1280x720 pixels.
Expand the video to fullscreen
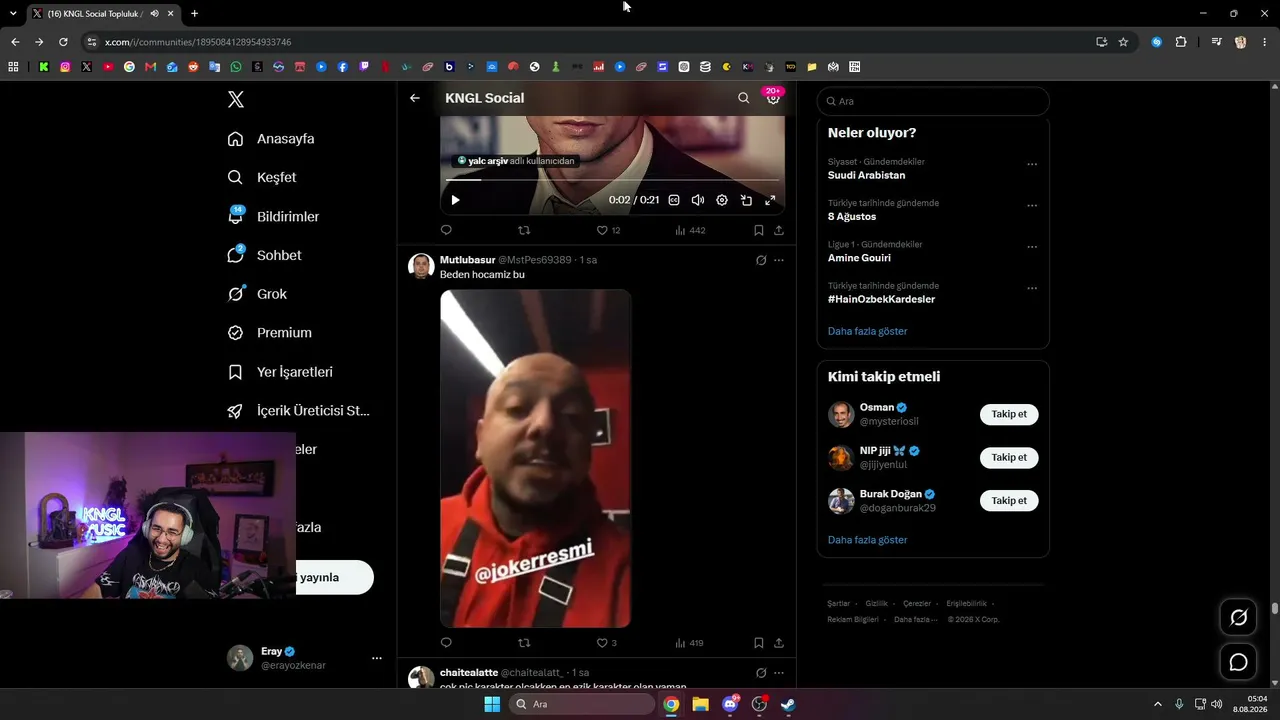click(x=770, y=200)
